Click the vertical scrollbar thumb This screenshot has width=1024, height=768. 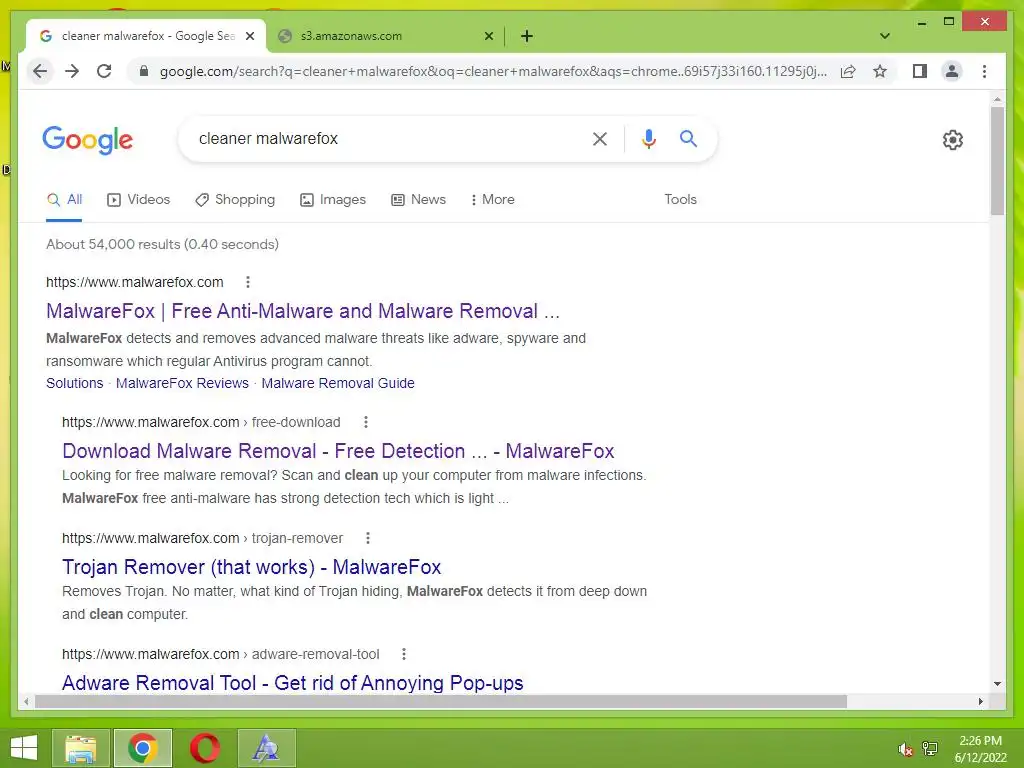pyautogui.click(x=997, y=161)
